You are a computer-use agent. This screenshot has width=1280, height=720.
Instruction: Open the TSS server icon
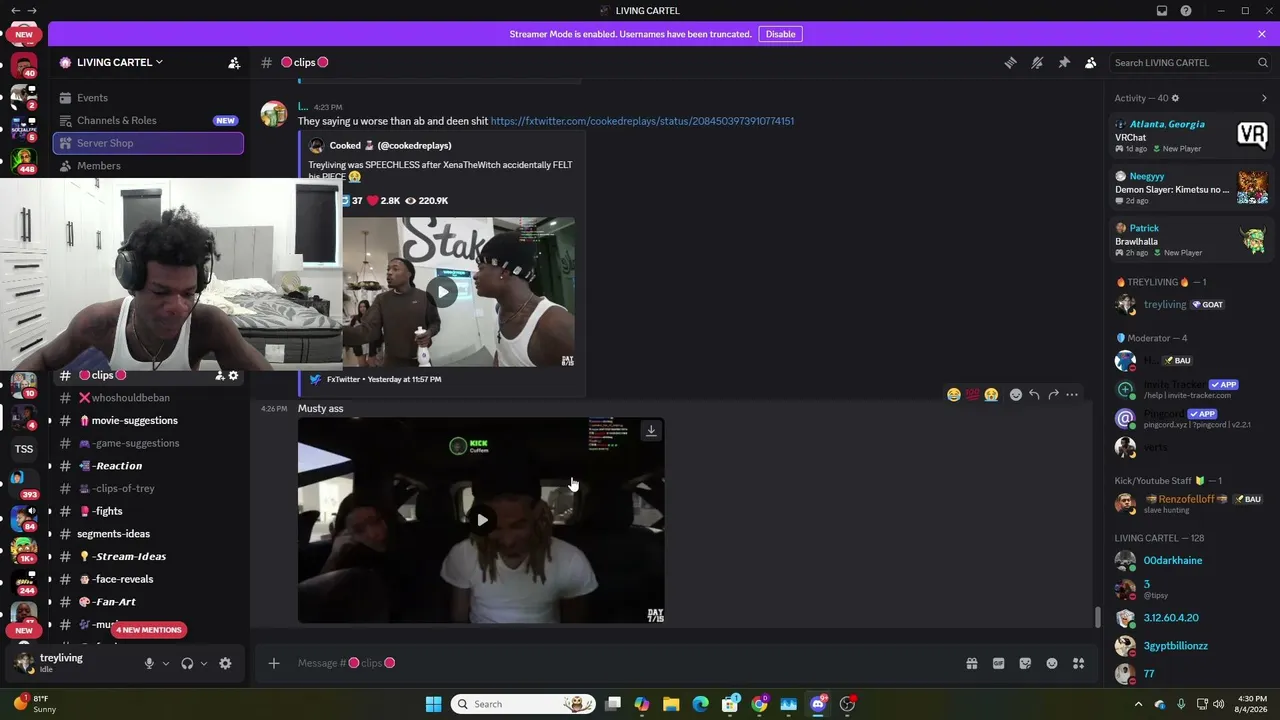point(24,449)
